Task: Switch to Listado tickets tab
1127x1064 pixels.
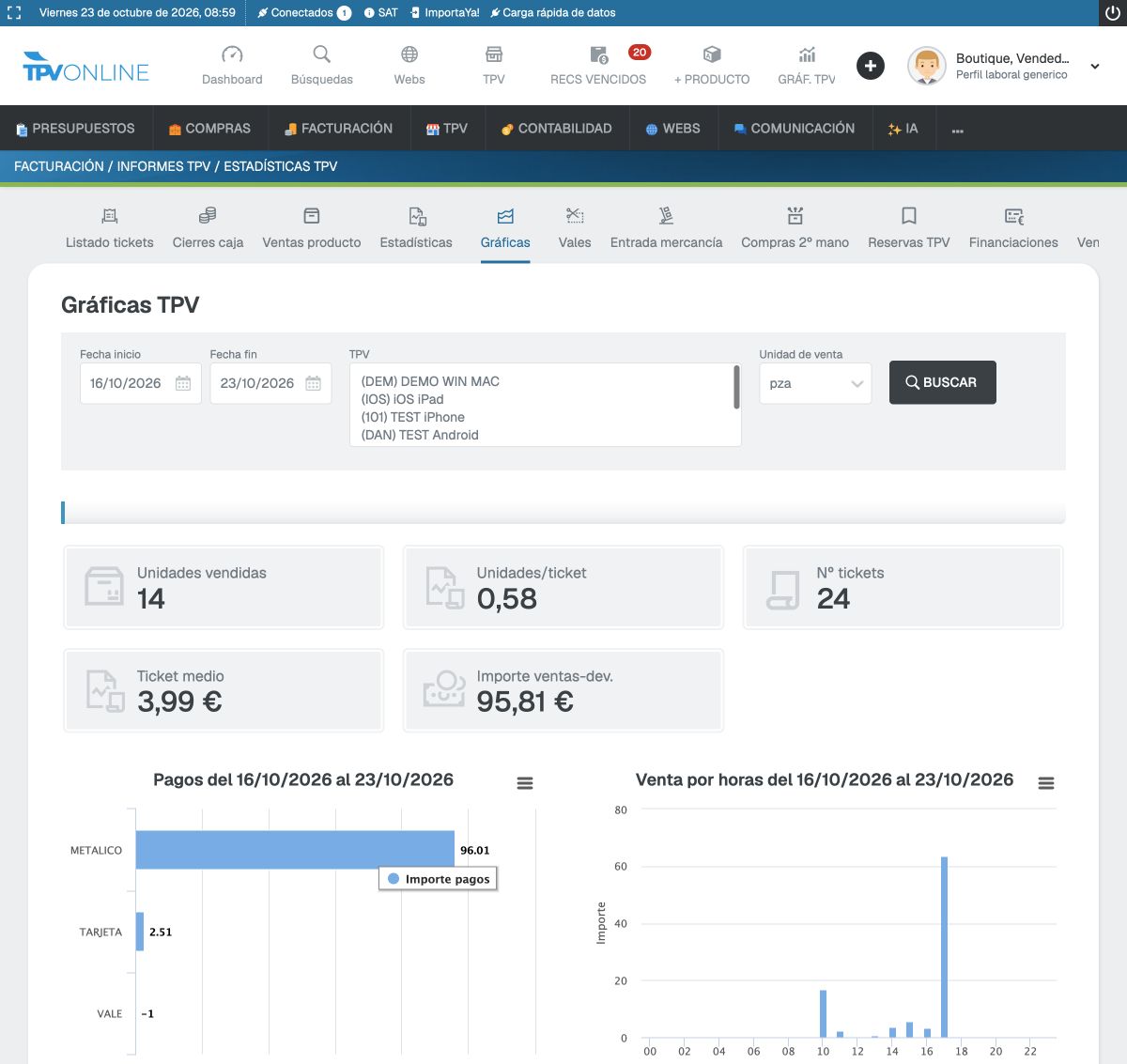Action: pos(110,229)
